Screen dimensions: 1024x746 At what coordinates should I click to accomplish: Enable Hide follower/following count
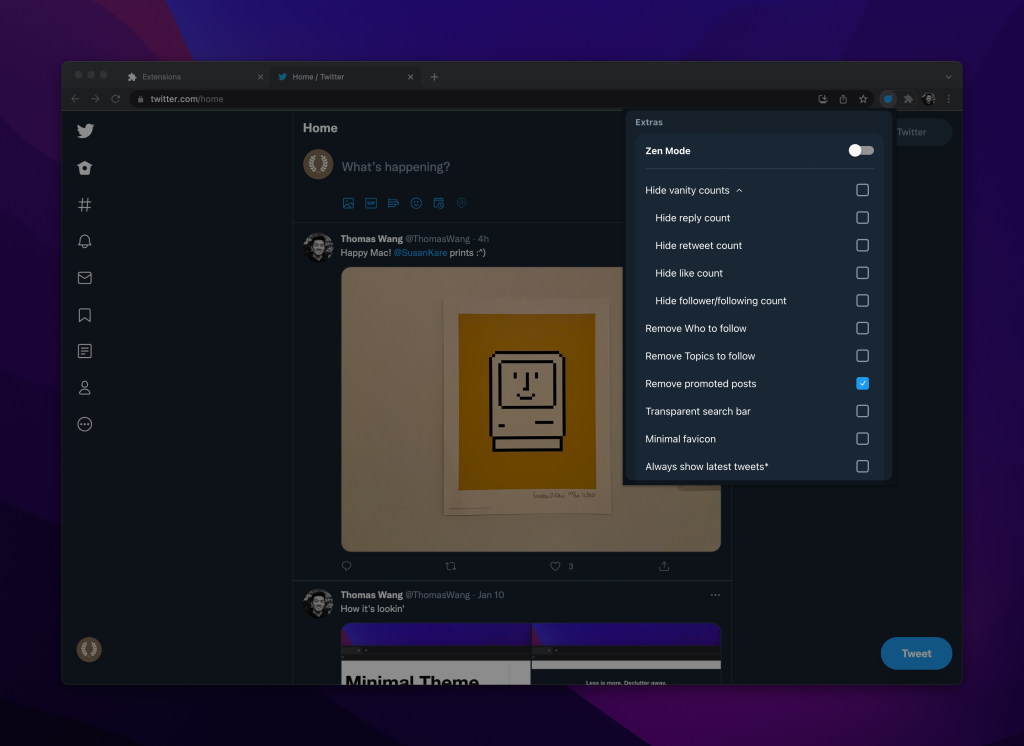(x=863, y=300)
